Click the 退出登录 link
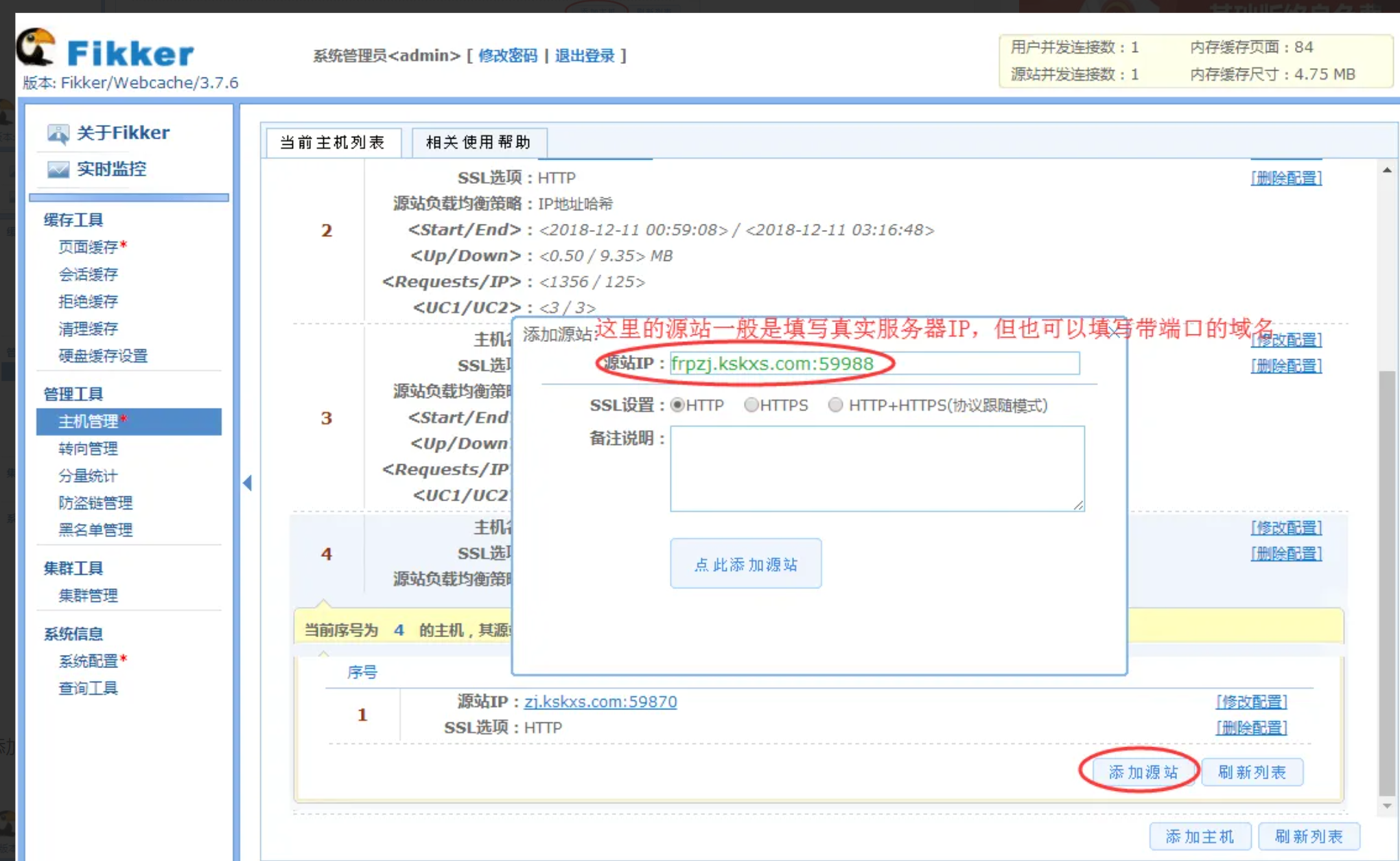Viewport: 1400px width, 861px height. 585,56
